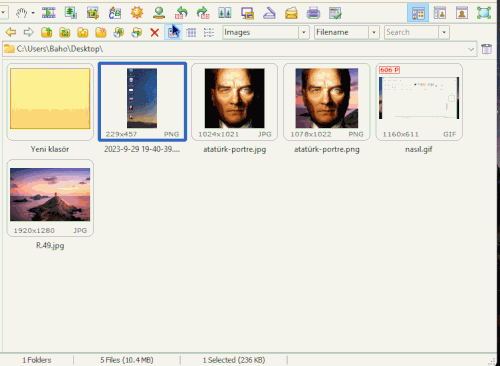Image resolution: width=500 pixels, height=366 pixels.
Task: Delete the selected file with red X
Action: tap(154, 32)
